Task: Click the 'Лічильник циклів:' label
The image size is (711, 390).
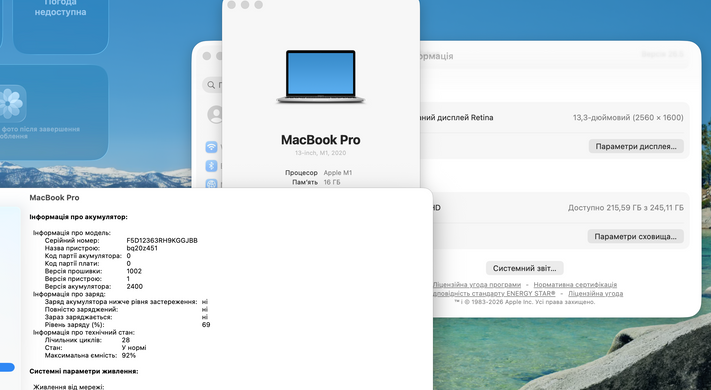Action: coord(73,340)
